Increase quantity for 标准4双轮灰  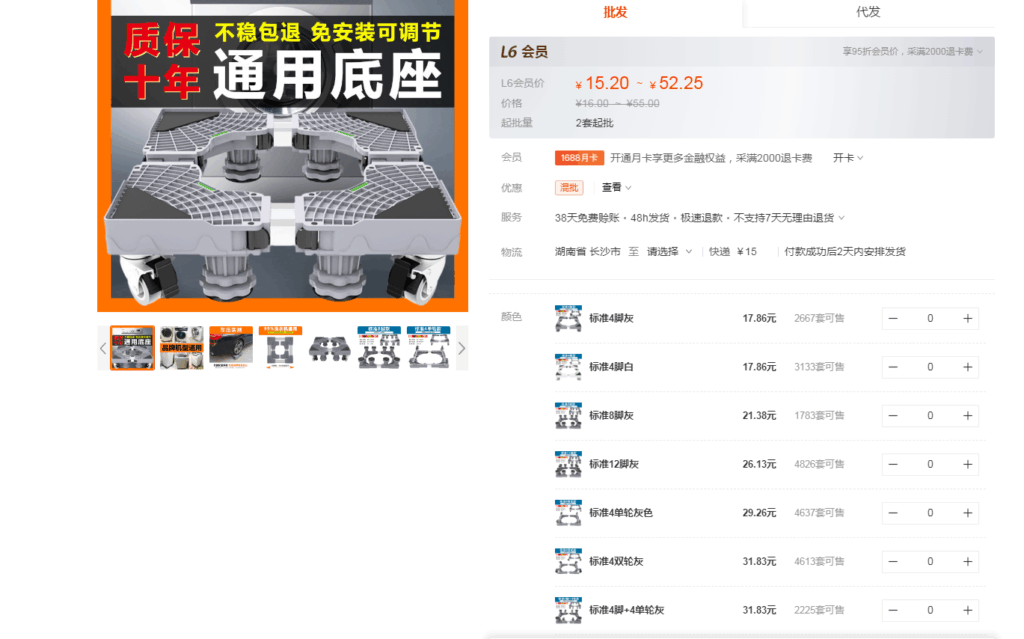point(968,562)
